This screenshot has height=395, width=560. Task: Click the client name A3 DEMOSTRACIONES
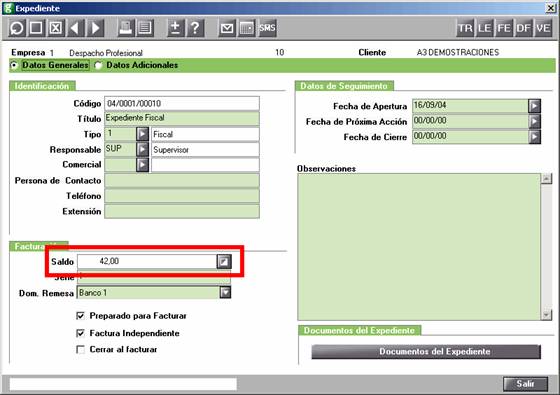(x=458, y=52)
